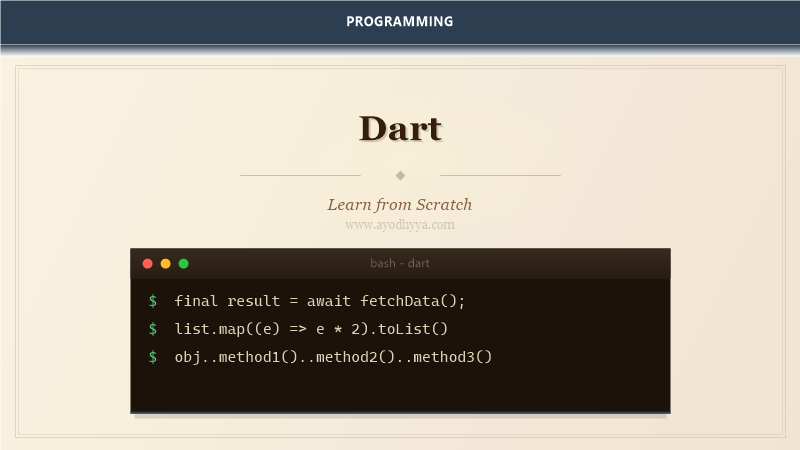The height and width of the screenshot is (450, 800).
Task: Click the dollar prompt before list.map
Action: pos(153,329)
